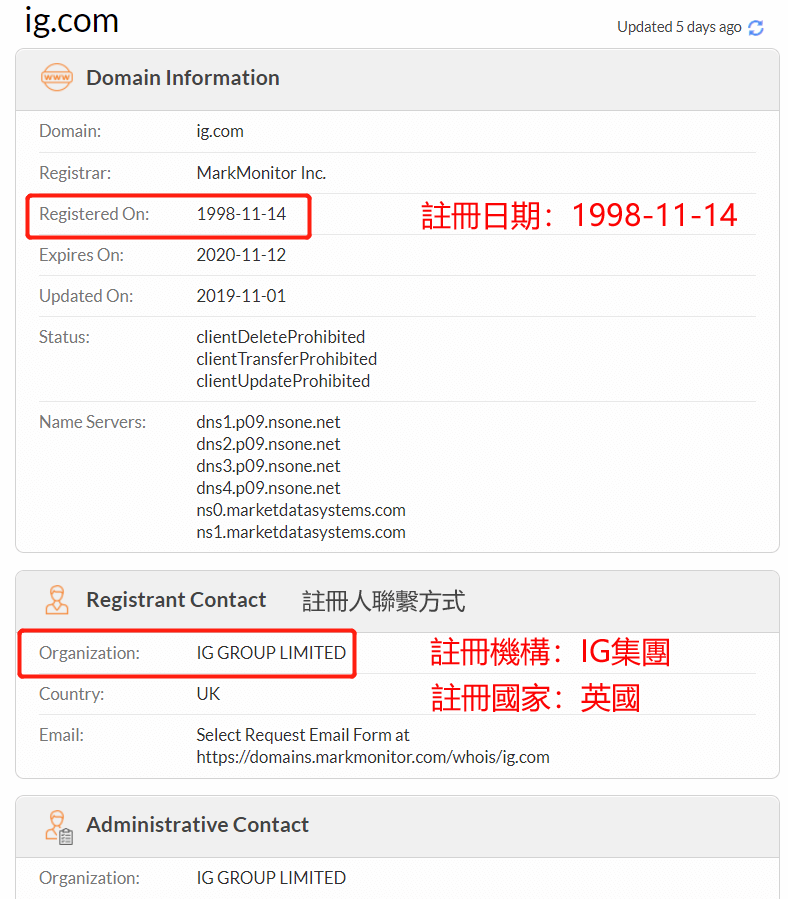Click the Administrative Contact section header
This screenshot has height=899, width=788.
[197, 826]
